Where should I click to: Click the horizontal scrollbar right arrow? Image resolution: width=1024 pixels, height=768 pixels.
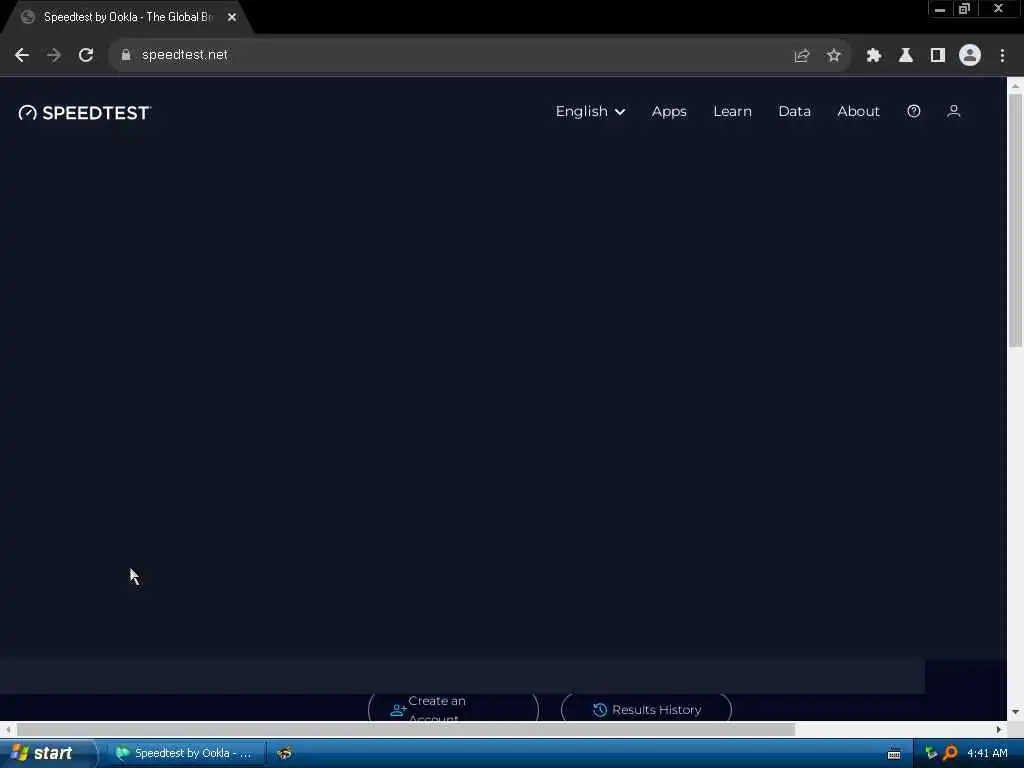click(999, 729)
